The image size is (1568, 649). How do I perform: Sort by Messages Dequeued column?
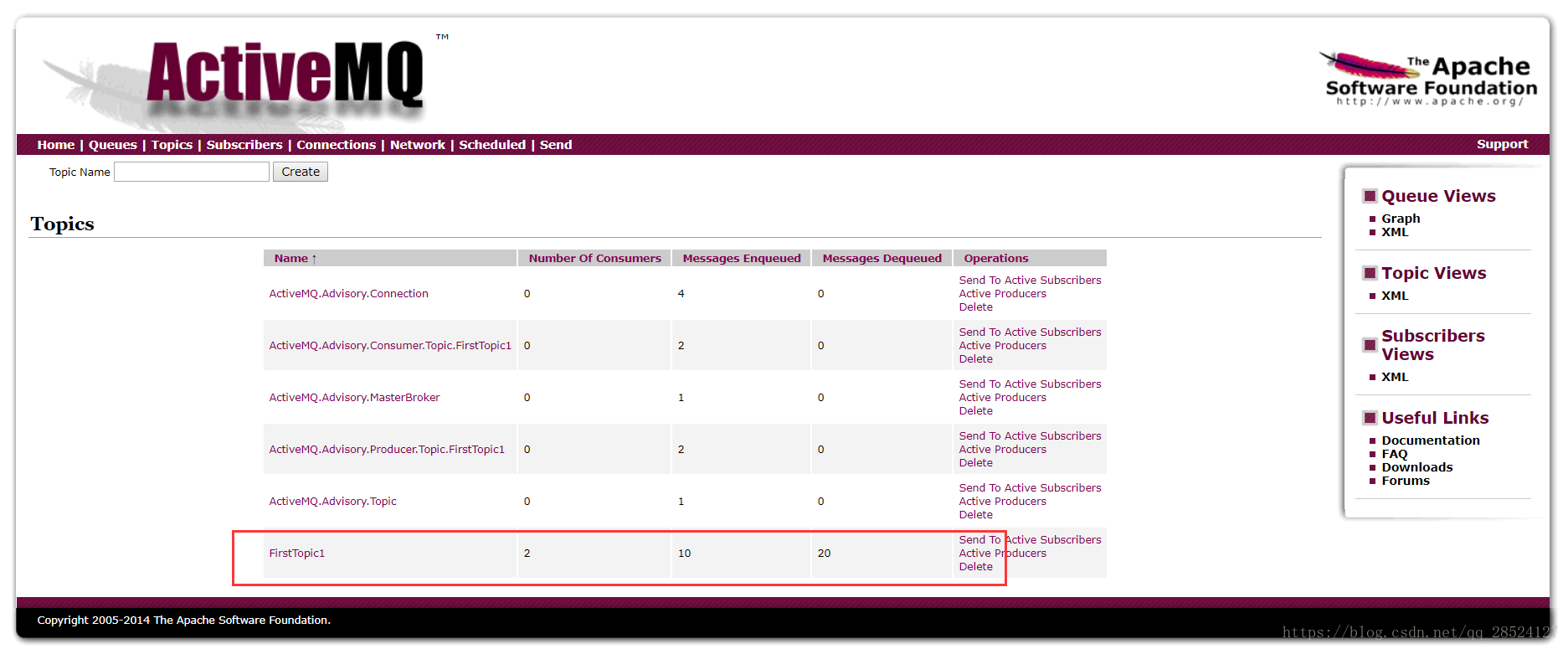[882, 258]
